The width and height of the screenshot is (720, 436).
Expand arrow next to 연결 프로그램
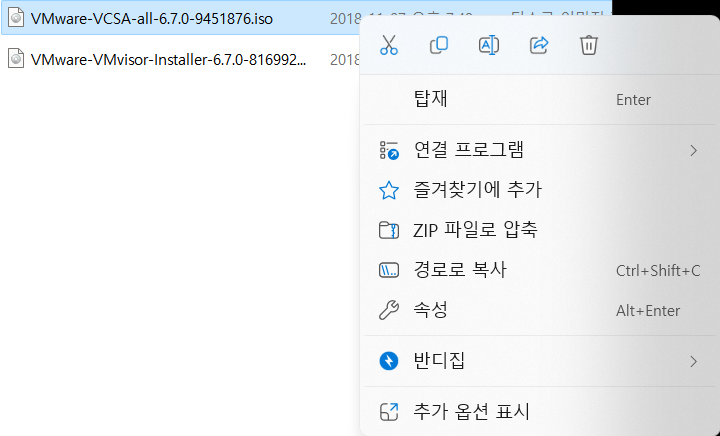tap(693, 150)
